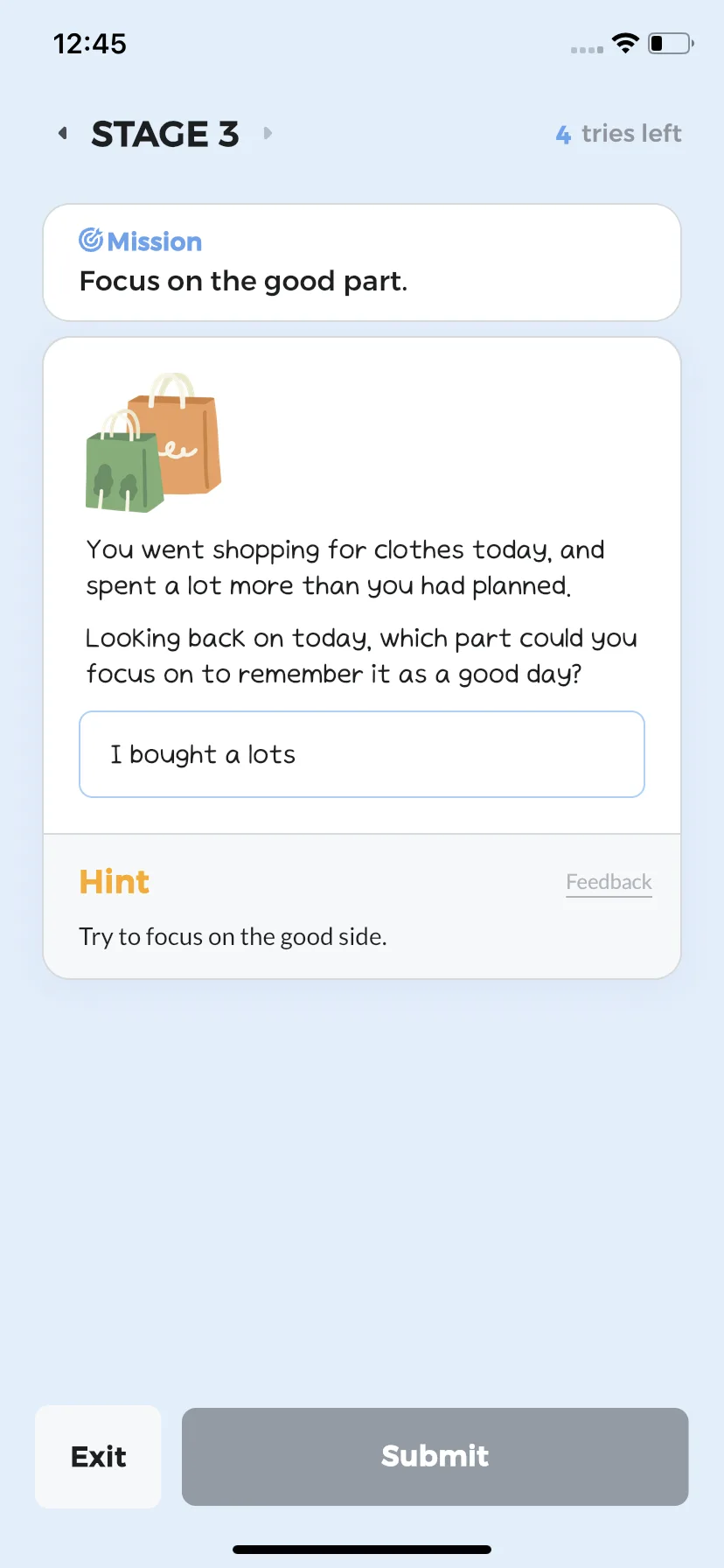Focus the answer field containing "I bought a lots"

pyautogui.click(x=362, y=754)
